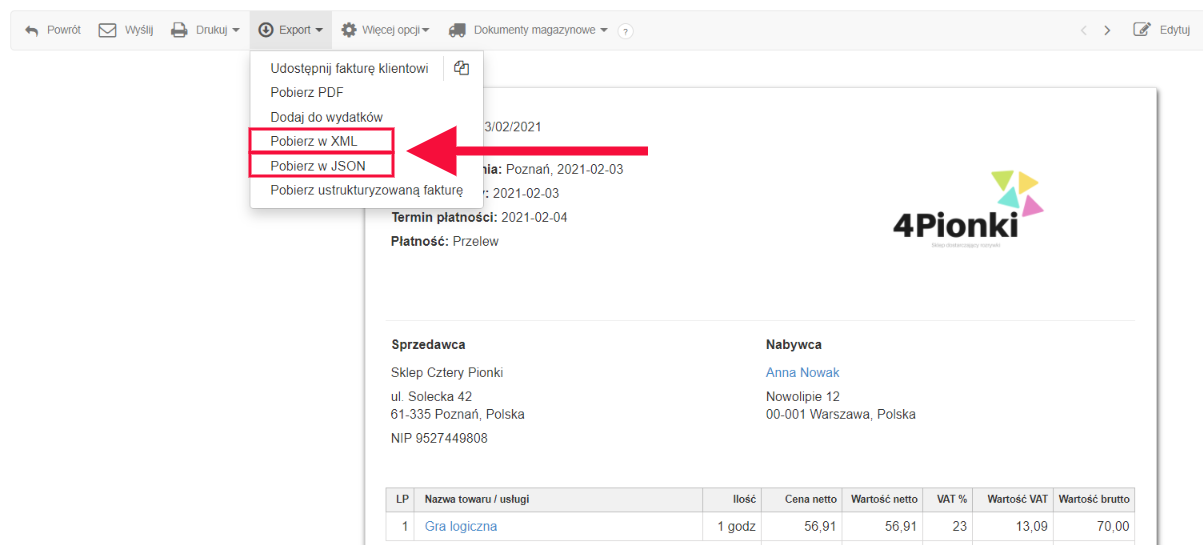Click the Wyślij button label
The width and height of the screenshot is (1203, 545).
click(x=139, y=30)
